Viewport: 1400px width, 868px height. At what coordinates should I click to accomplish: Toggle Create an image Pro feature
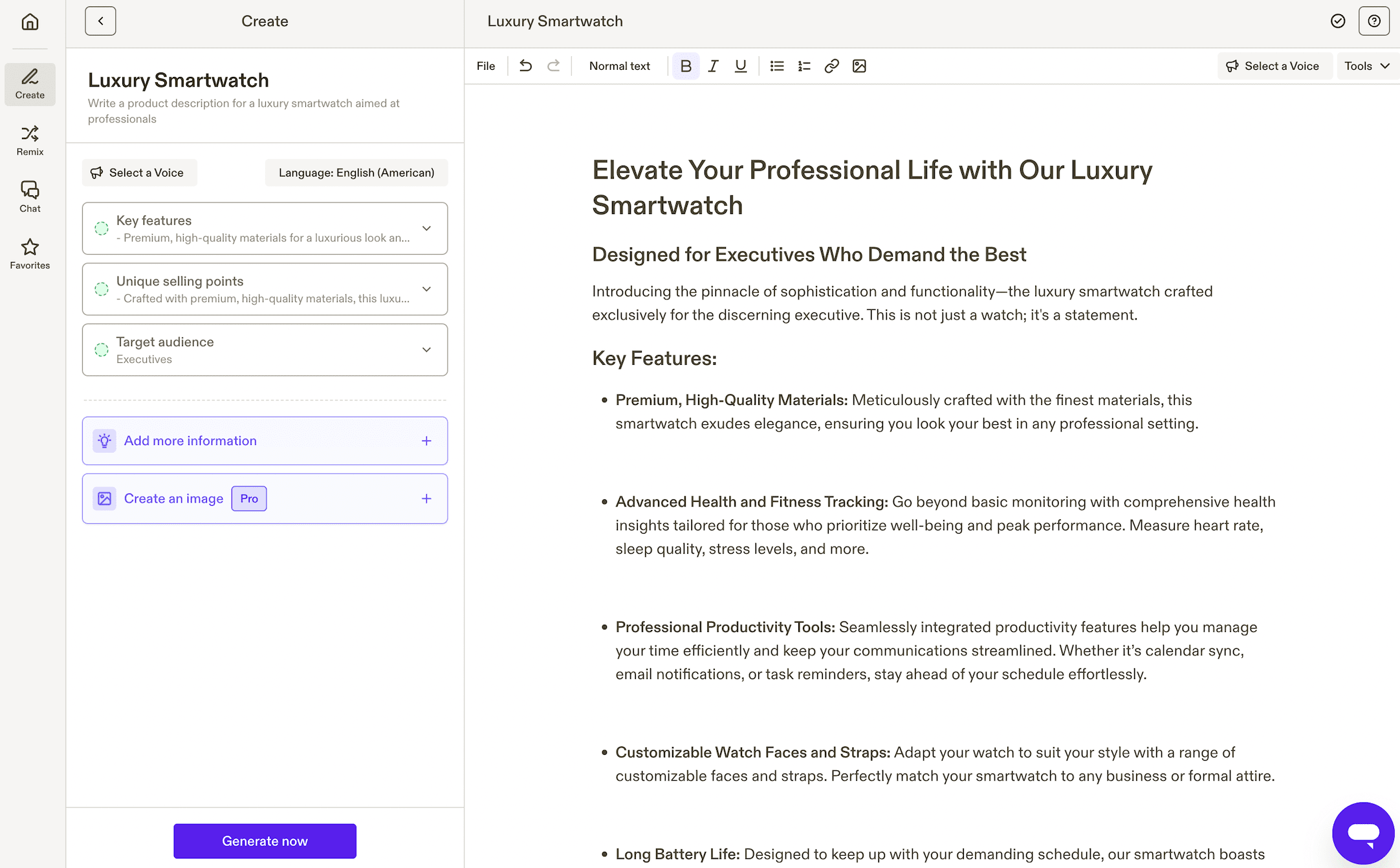click(424, 498)
